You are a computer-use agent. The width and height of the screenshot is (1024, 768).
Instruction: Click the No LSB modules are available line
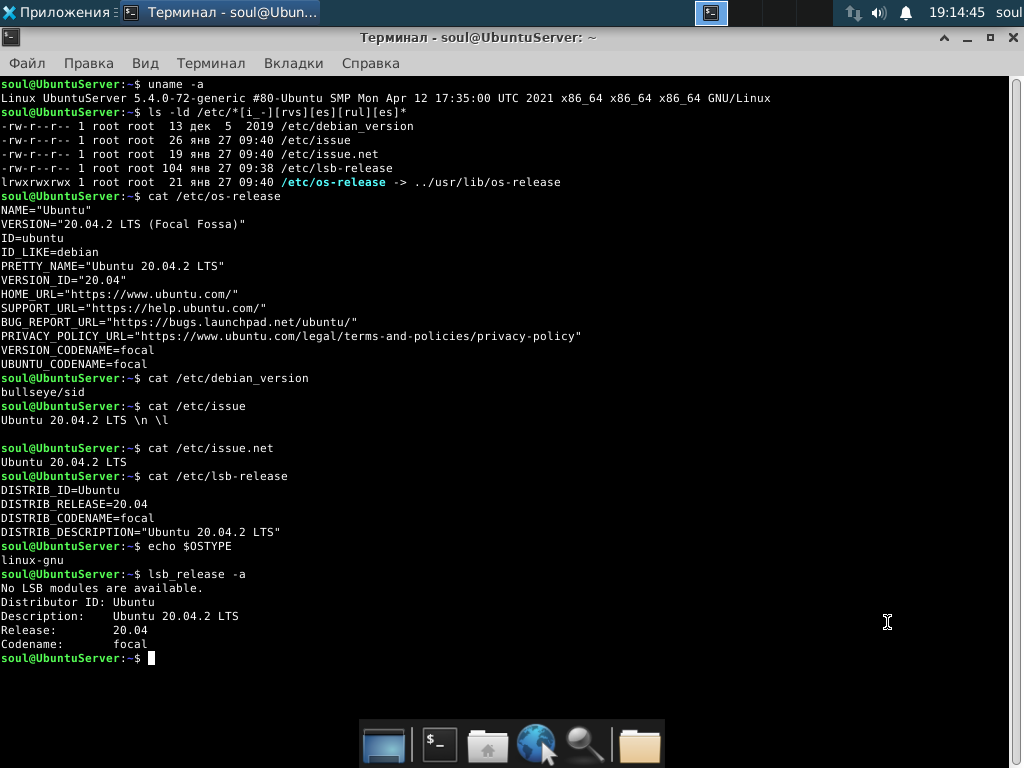(102, 588)
